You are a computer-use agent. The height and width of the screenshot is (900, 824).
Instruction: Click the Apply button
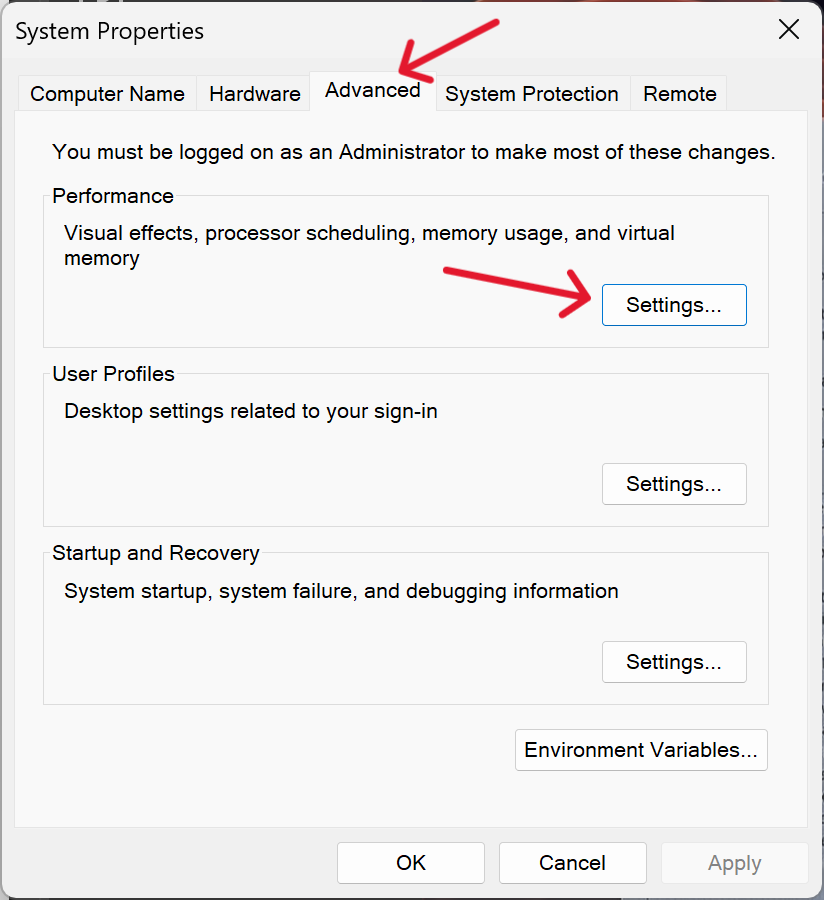(734, 863)
